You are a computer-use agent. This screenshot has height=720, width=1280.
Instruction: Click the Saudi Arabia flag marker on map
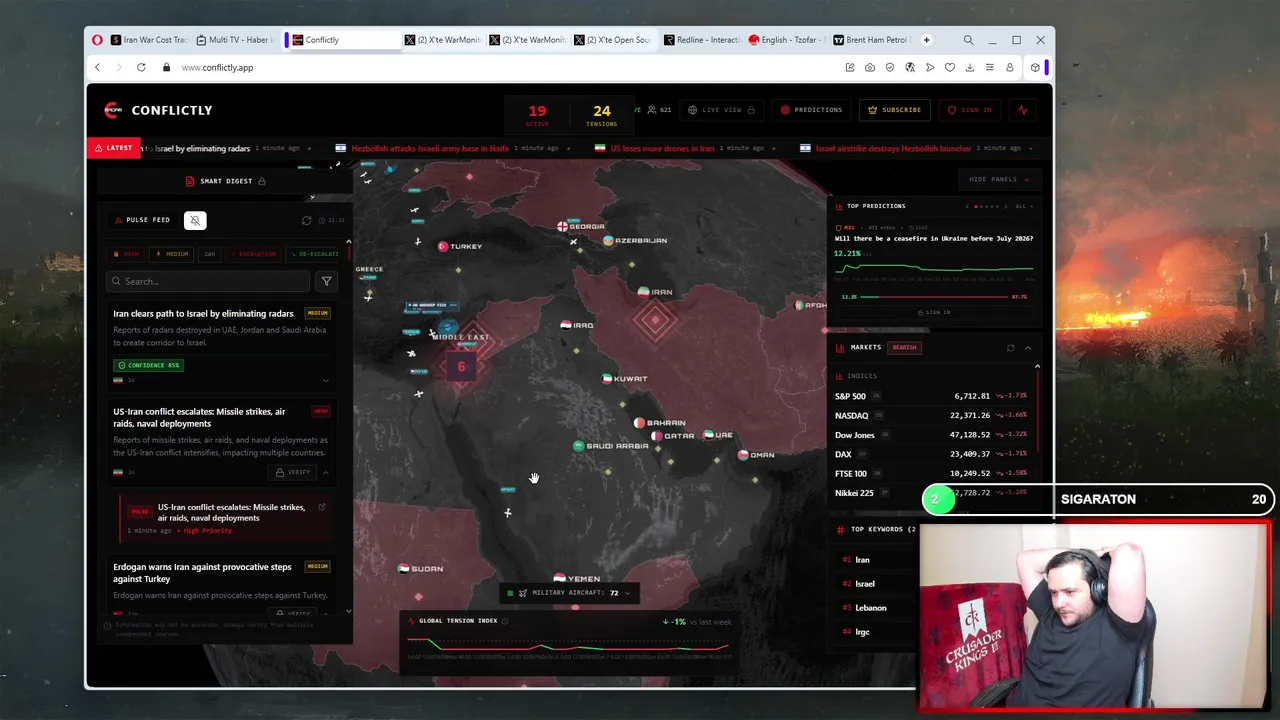pyautogui.click(x=578, y=446)
